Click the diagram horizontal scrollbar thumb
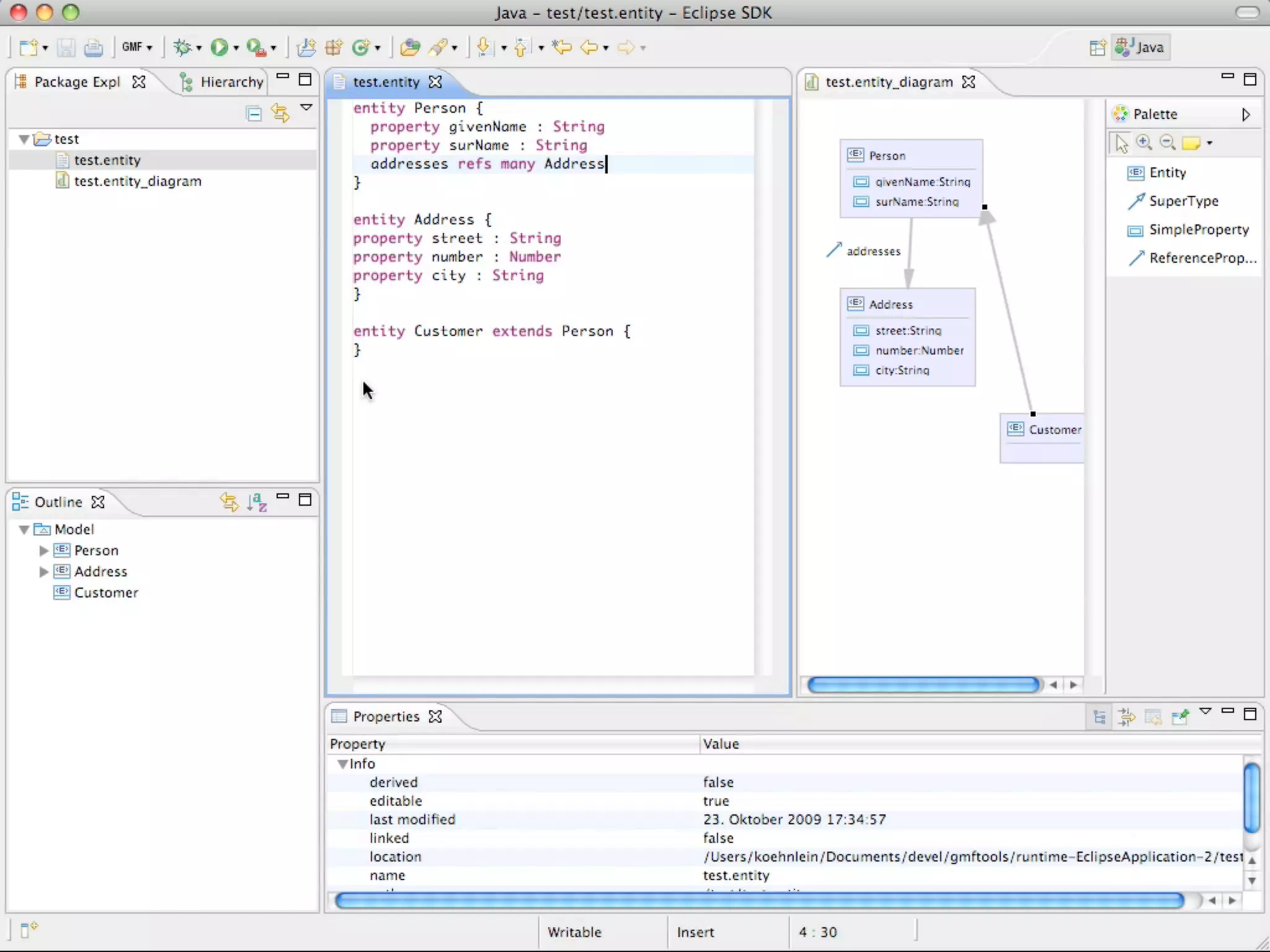This screenshot has height=952, width=1270. (x=923, y=684)
